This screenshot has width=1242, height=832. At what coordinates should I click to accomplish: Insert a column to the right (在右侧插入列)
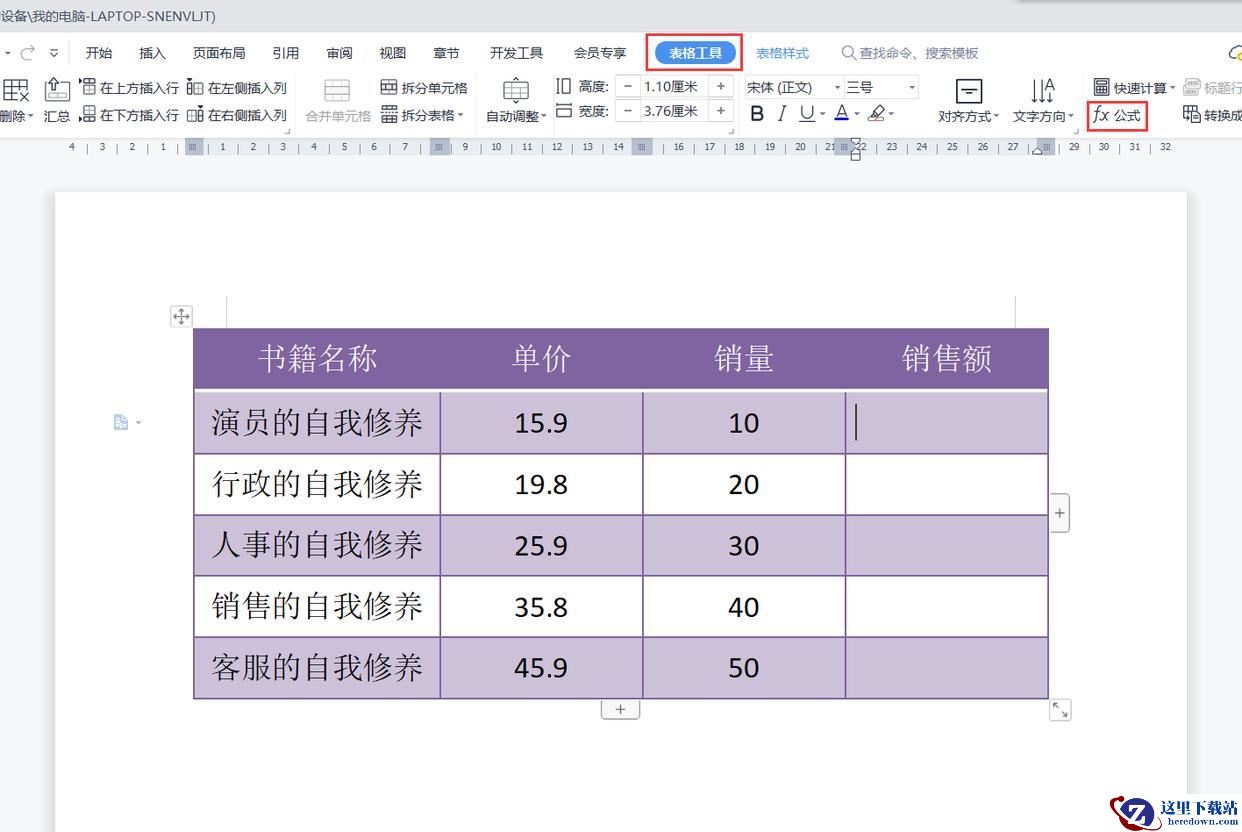pyautogui.click(x=237, y=116)
